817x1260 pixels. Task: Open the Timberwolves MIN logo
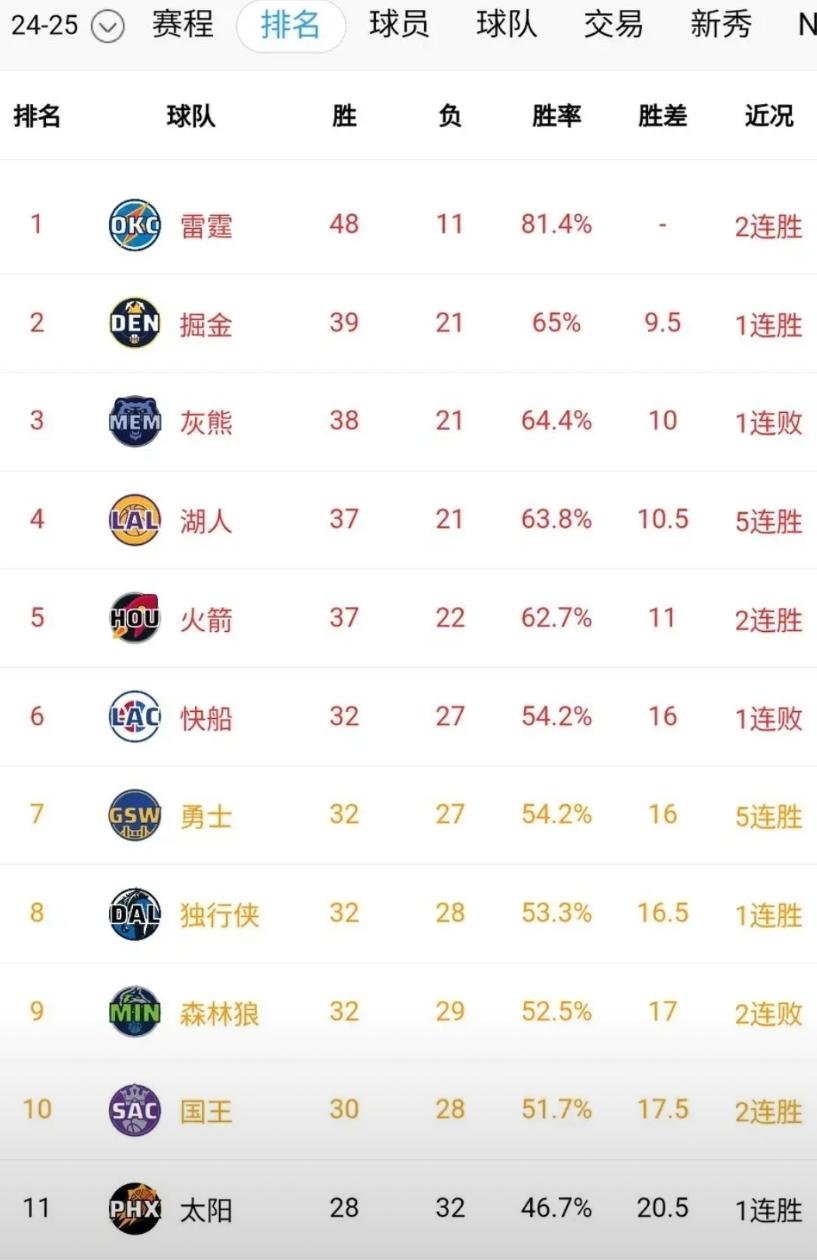[135, 1011]
